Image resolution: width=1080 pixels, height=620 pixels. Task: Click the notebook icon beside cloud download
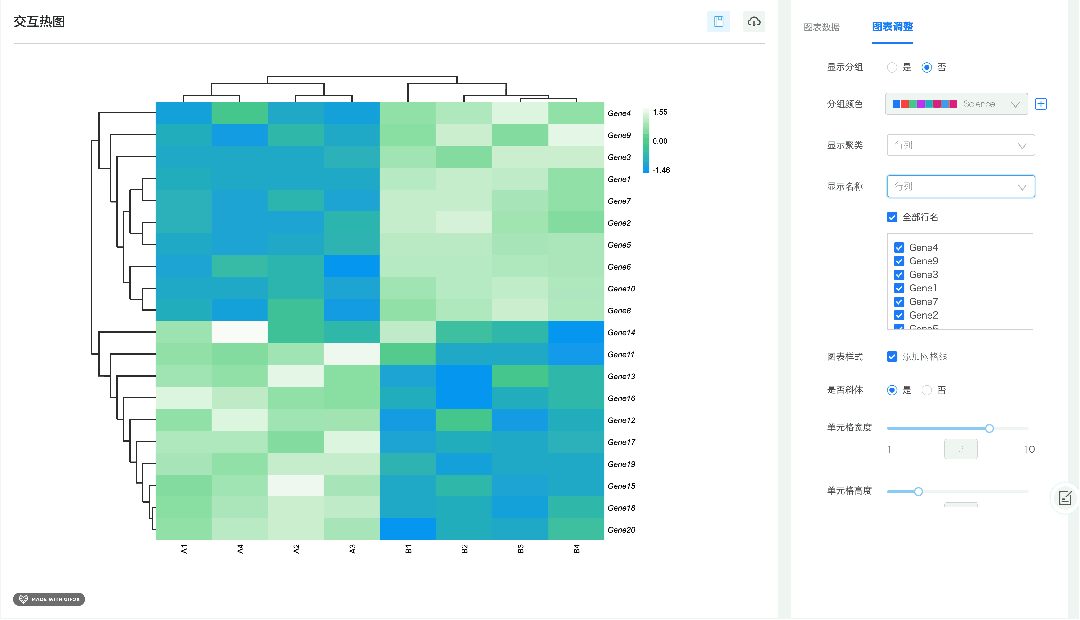(718, 22)
